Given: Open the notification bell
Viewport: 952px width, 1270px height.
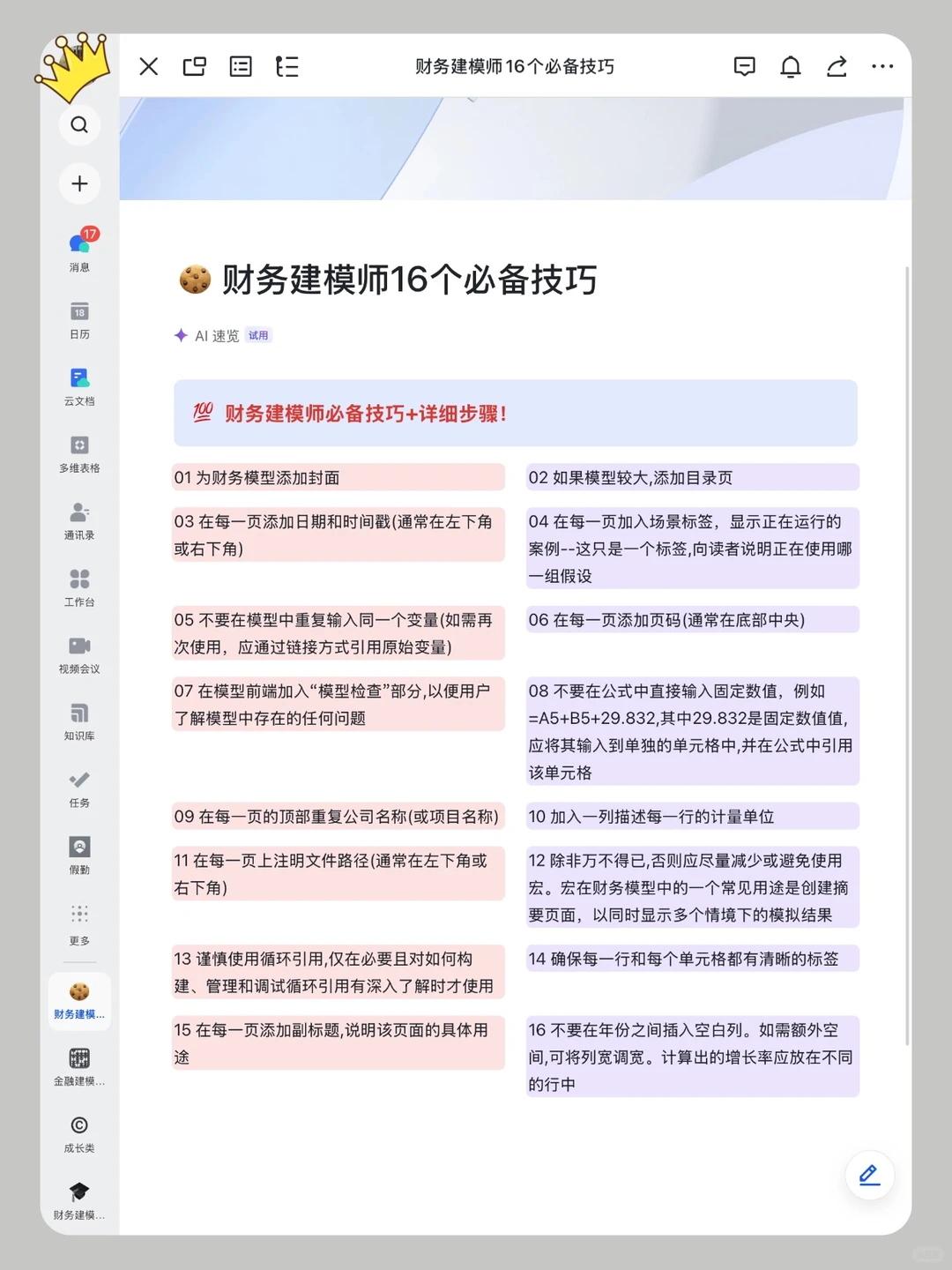Looking at the screenshot, I should pos(791,67).
